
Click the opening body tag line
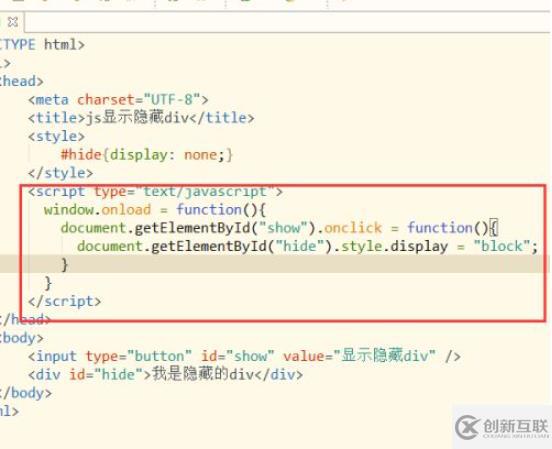(22, 338)
